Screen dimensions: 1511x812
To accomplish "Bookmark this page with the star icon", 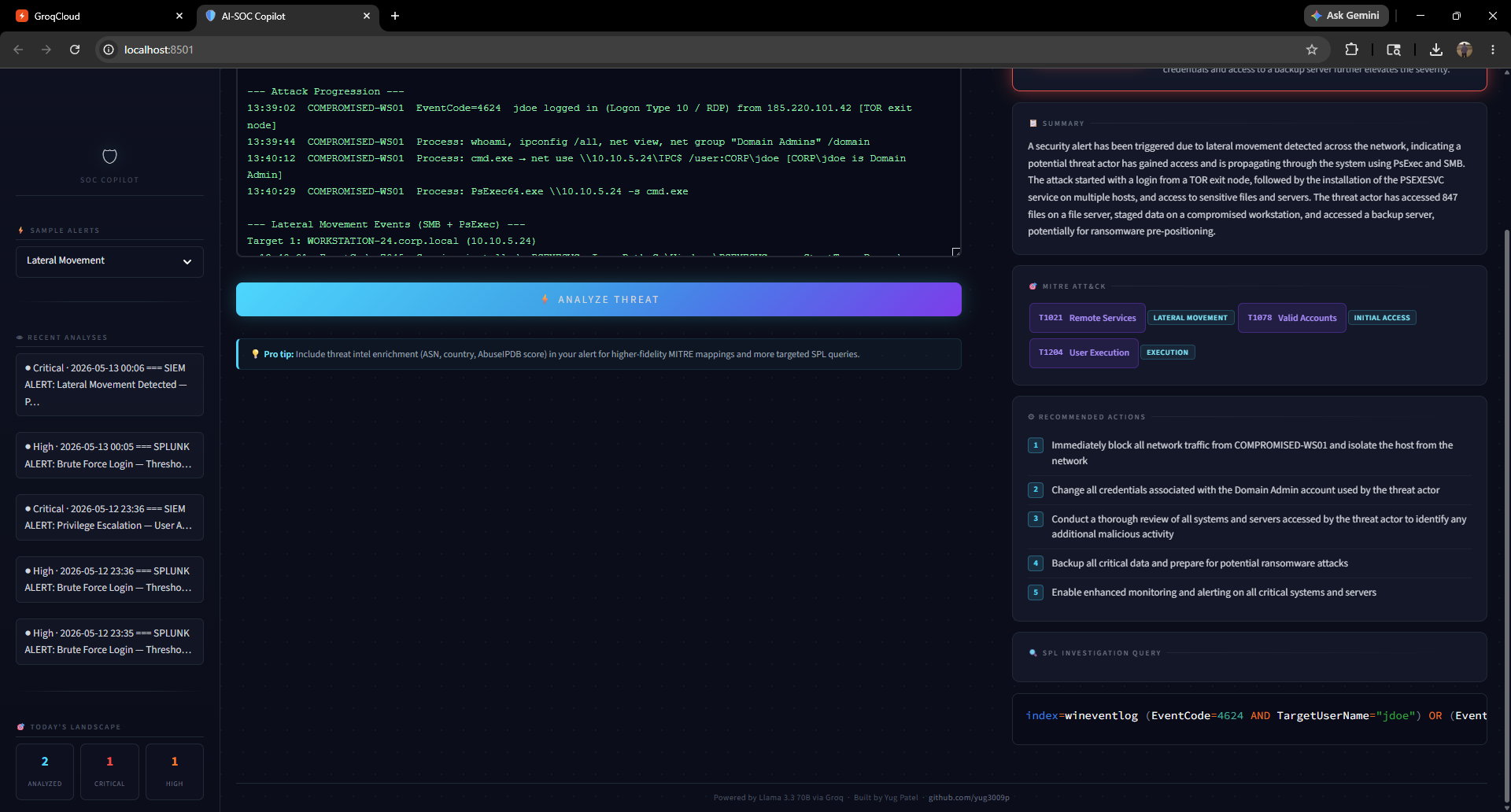I will pyautogui.click(x=1312, y=50).
